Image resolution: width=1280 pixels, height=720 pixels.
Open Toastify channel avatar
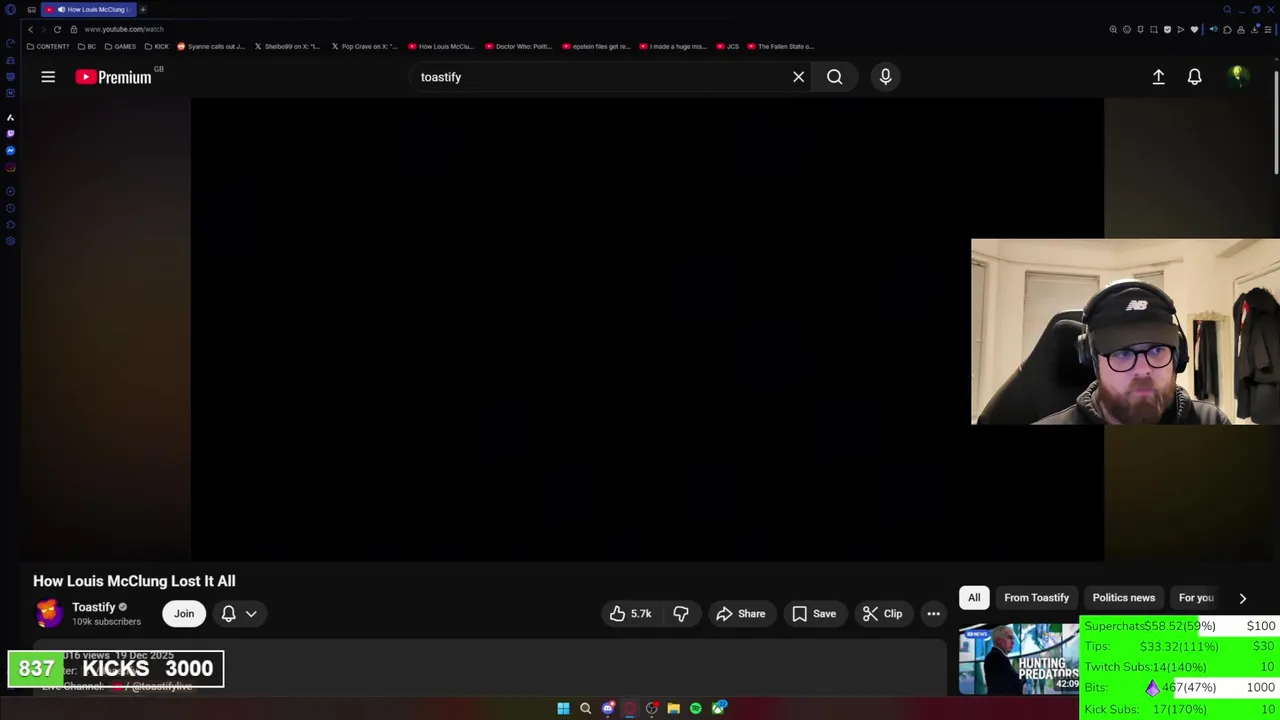(x=49, y=613)
